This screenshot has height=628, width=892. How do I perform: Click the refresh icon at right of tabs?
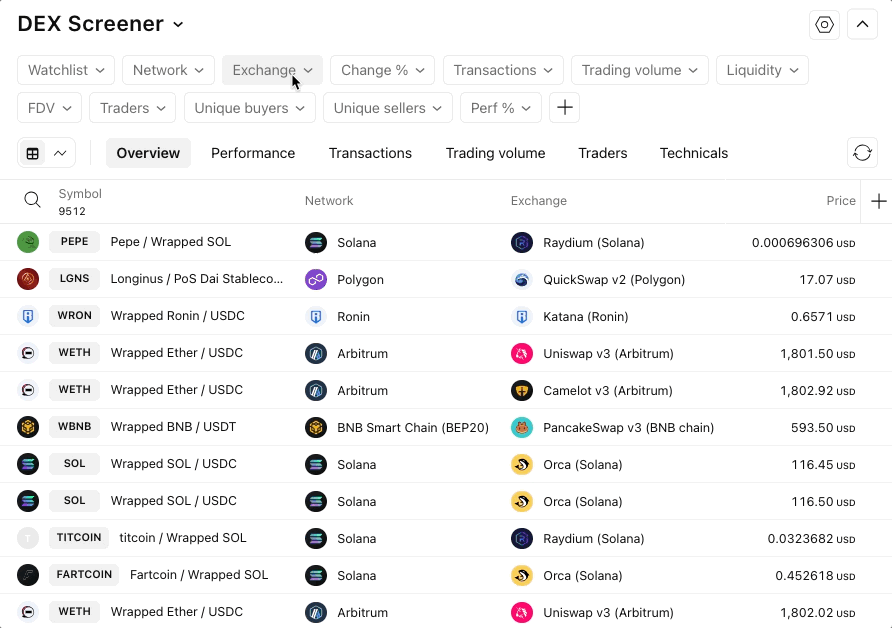[x=862, y=153]
